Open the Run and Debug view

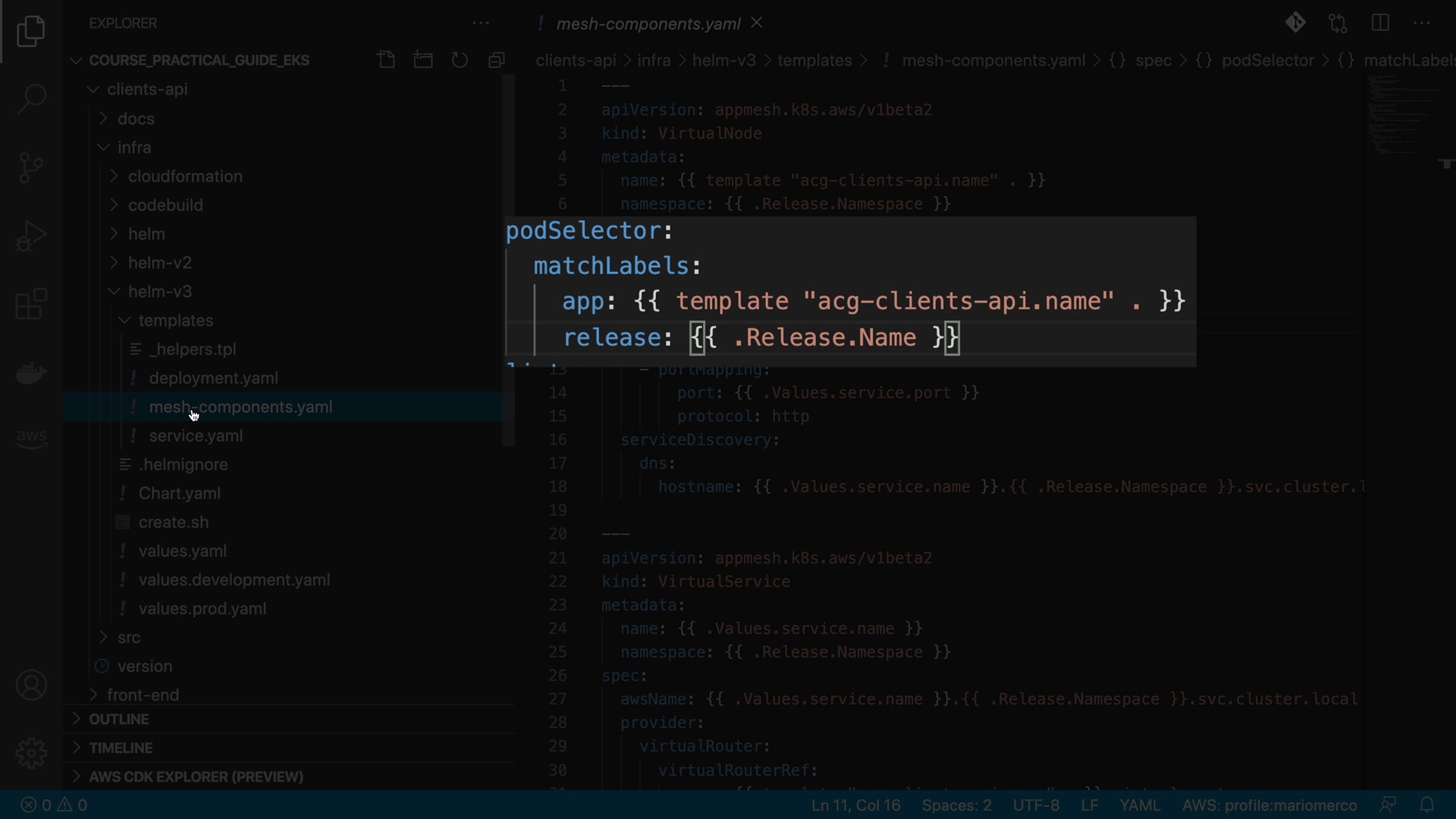click(31, 236)
